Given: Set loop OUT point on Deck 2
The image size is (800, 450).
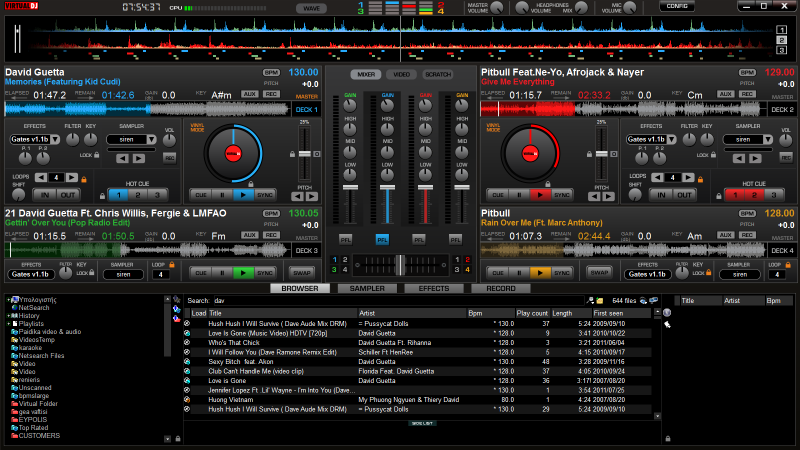Looking at the screenshot, I should coord(684,195).
